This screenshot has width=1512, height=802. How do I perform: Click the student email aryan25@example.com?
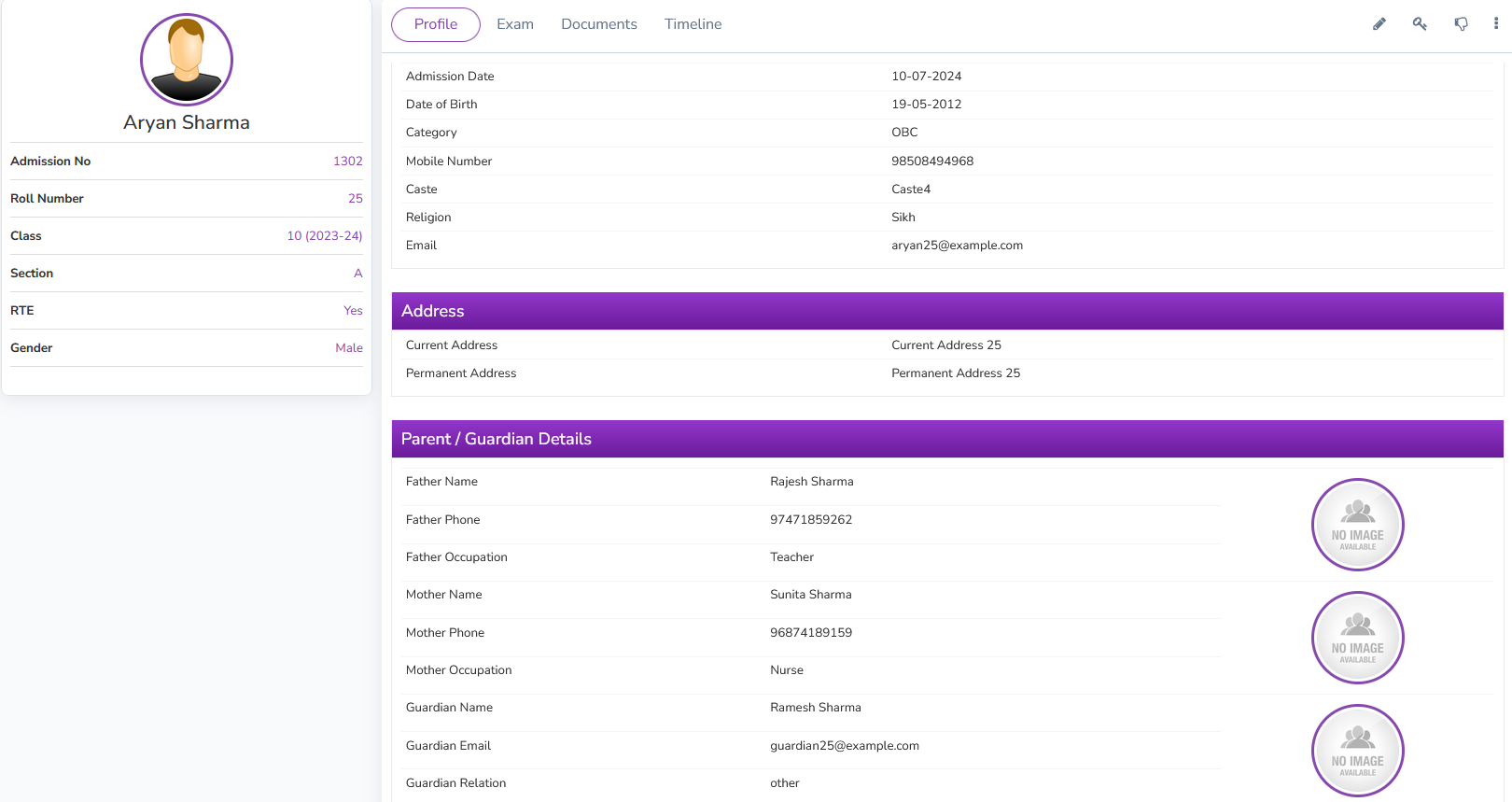[957, 246]
